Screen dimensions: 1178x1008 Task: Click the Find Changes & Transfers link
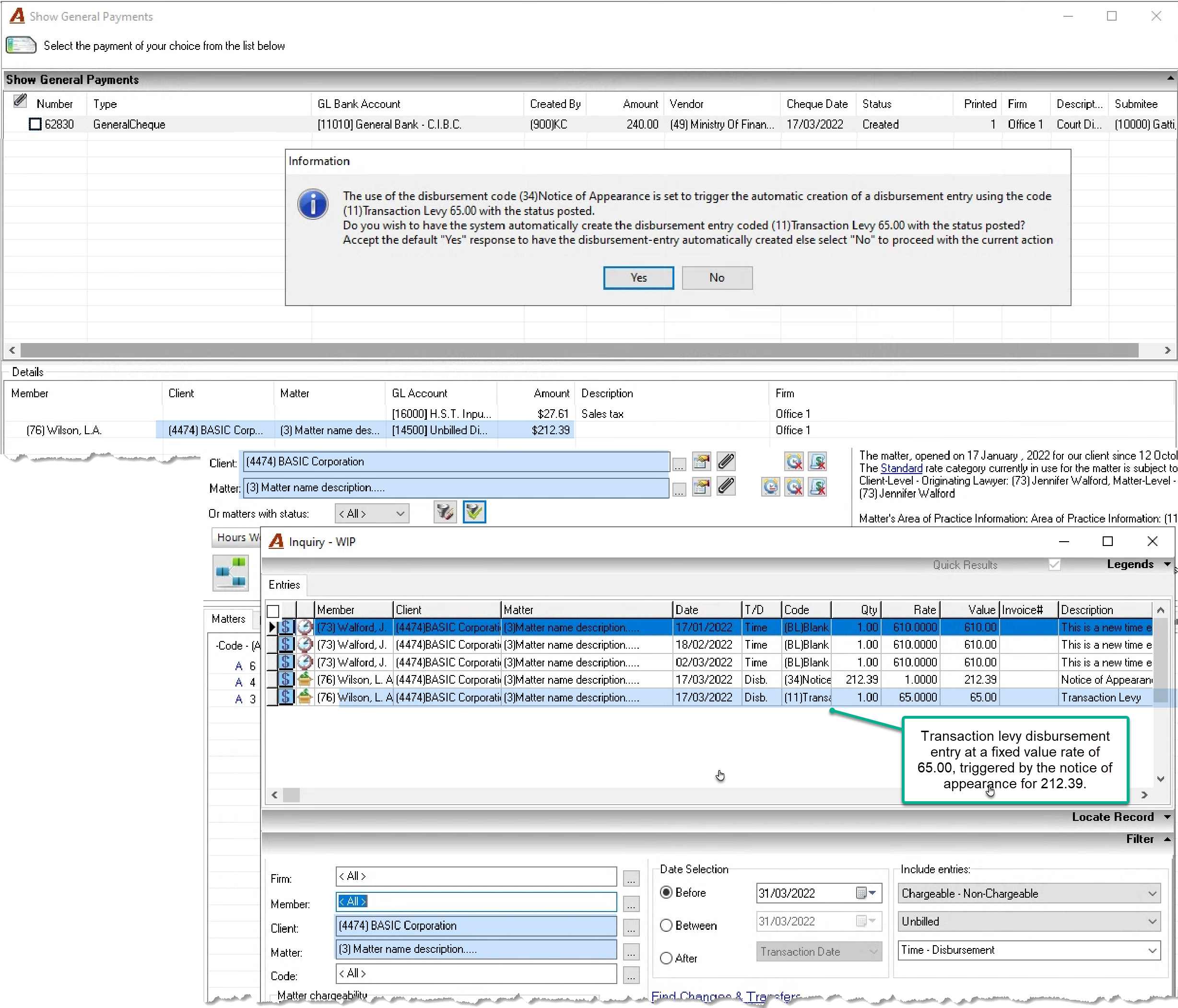point(726,996)
